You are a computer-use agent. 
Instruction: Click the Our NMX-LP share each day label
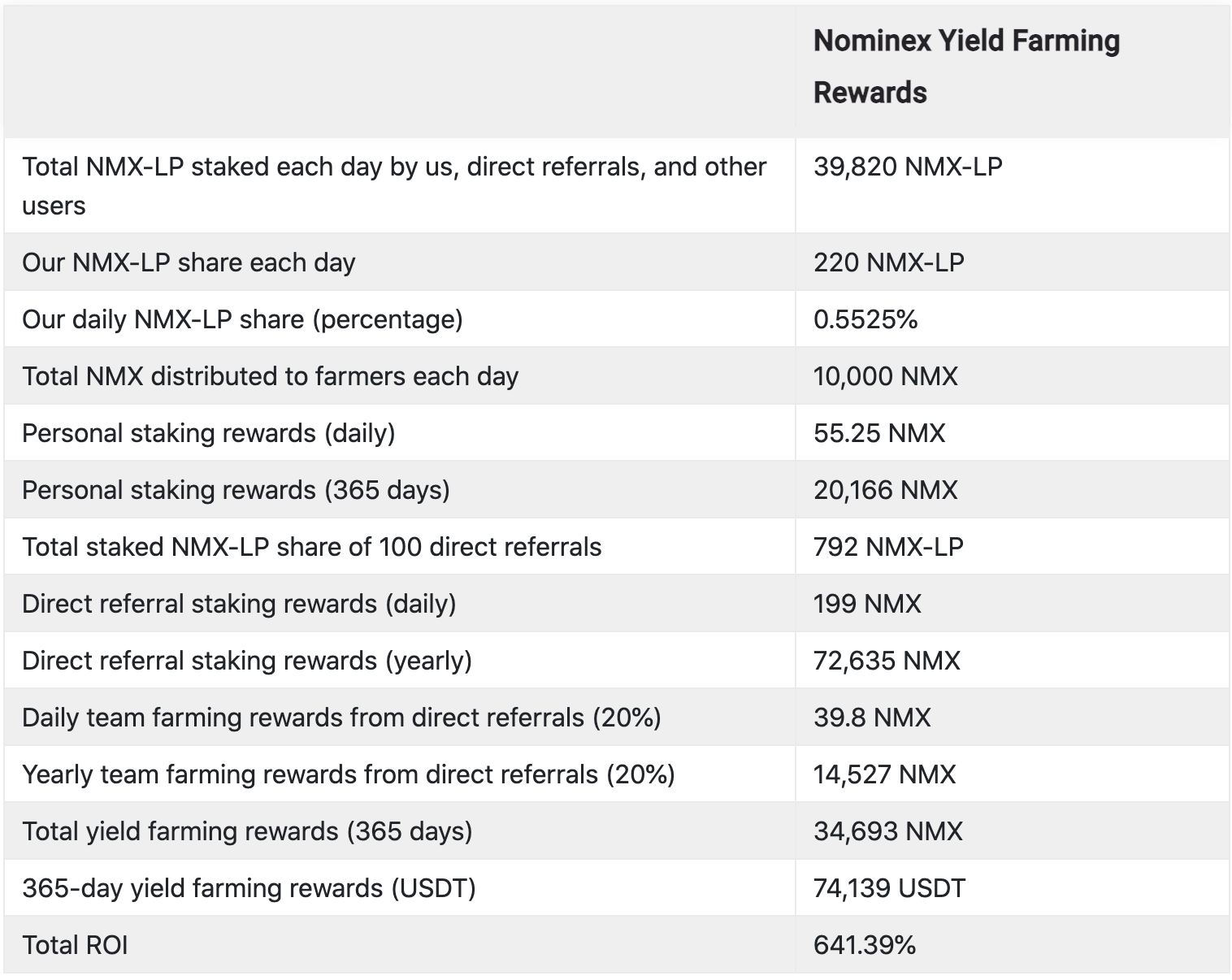coord(189,262)
